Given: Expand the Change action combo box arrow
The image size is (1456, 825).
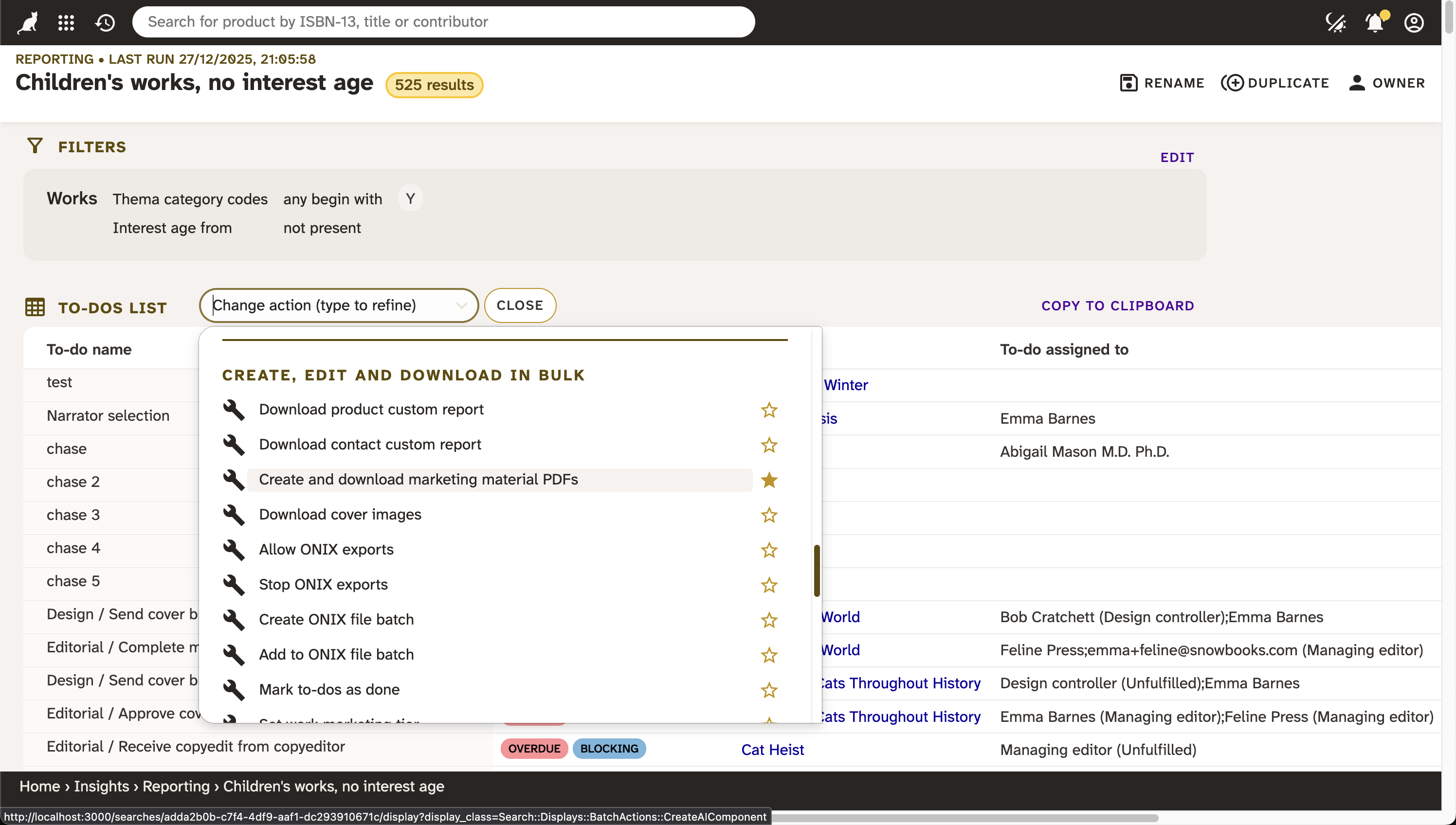Looking at the screenshot, I should pos(461,305).
